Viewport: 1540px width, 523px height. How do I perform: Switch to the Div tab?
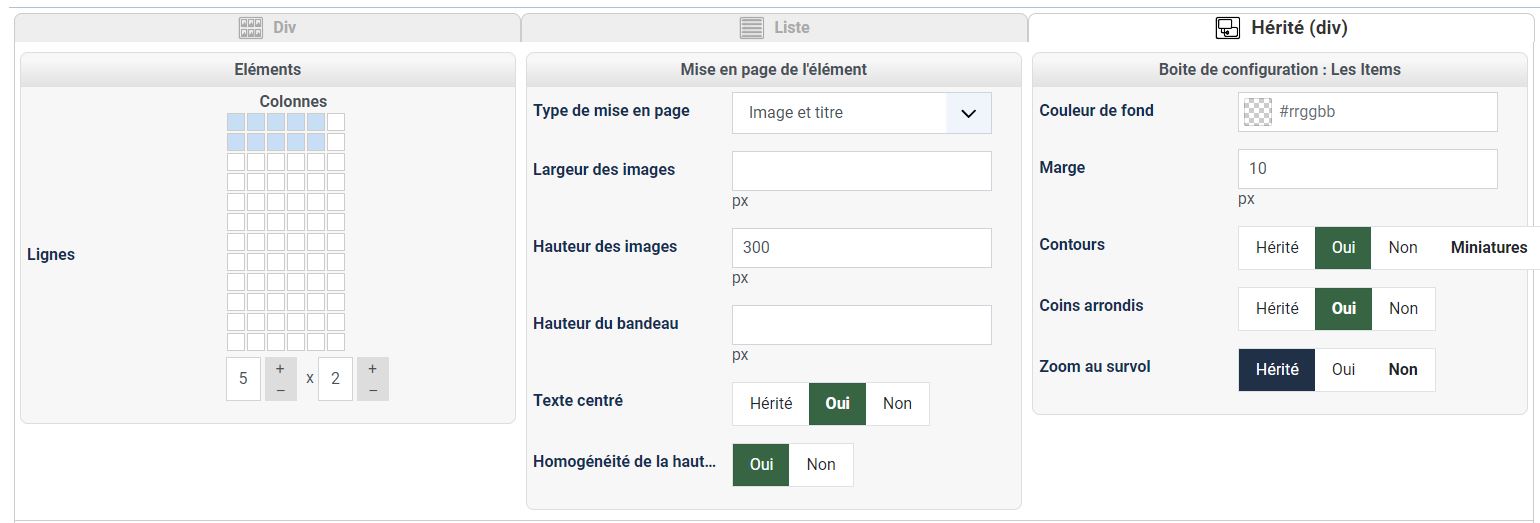(268, 28)
